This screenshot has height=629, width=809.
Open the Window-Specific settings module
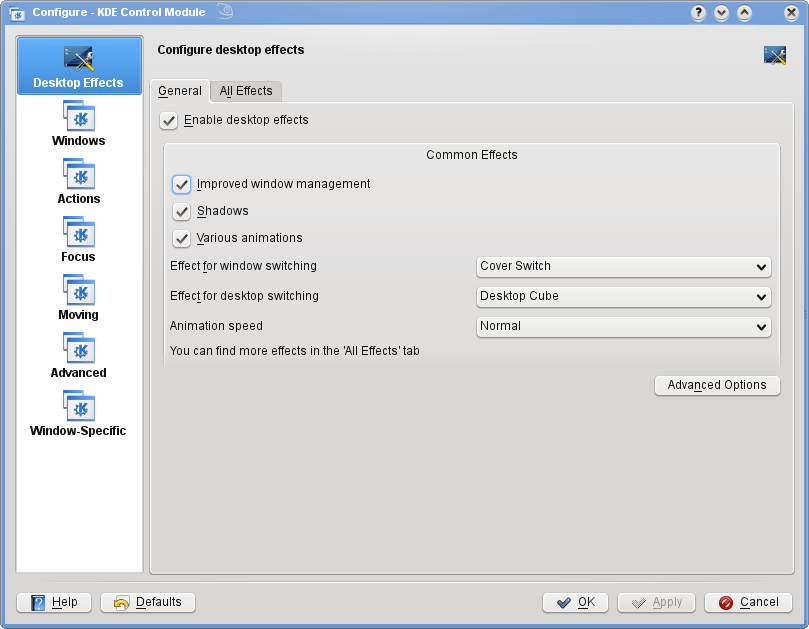78,414
